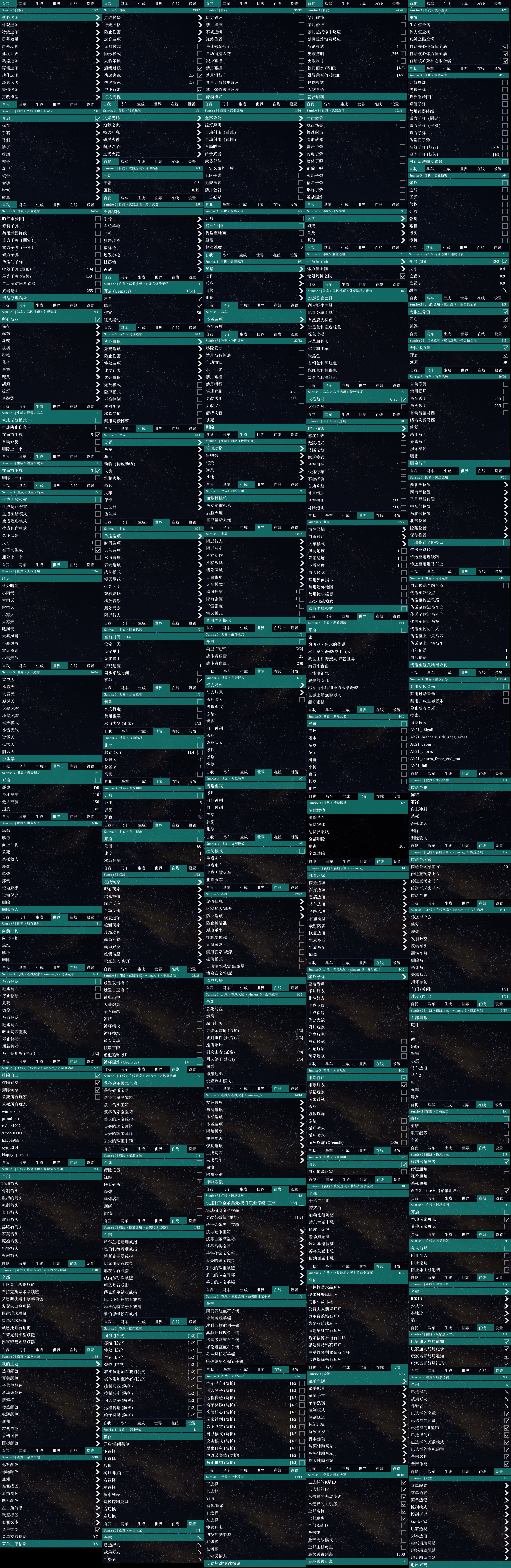The height and width of the screenshot is (1568, 511).
Task: Enable 开启 checkbox in 自动瞄准 panel
Action: point(199,175)
